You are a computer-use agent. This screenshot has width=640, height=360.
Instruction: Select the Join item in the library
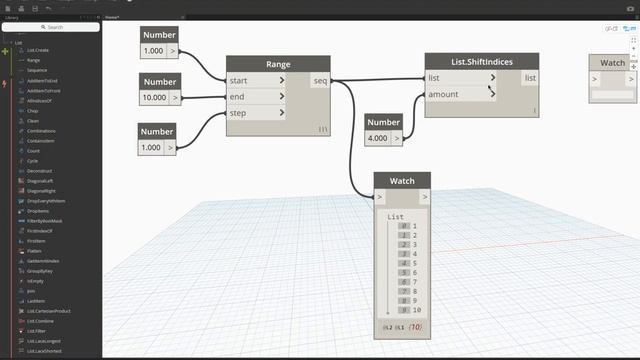31,291
